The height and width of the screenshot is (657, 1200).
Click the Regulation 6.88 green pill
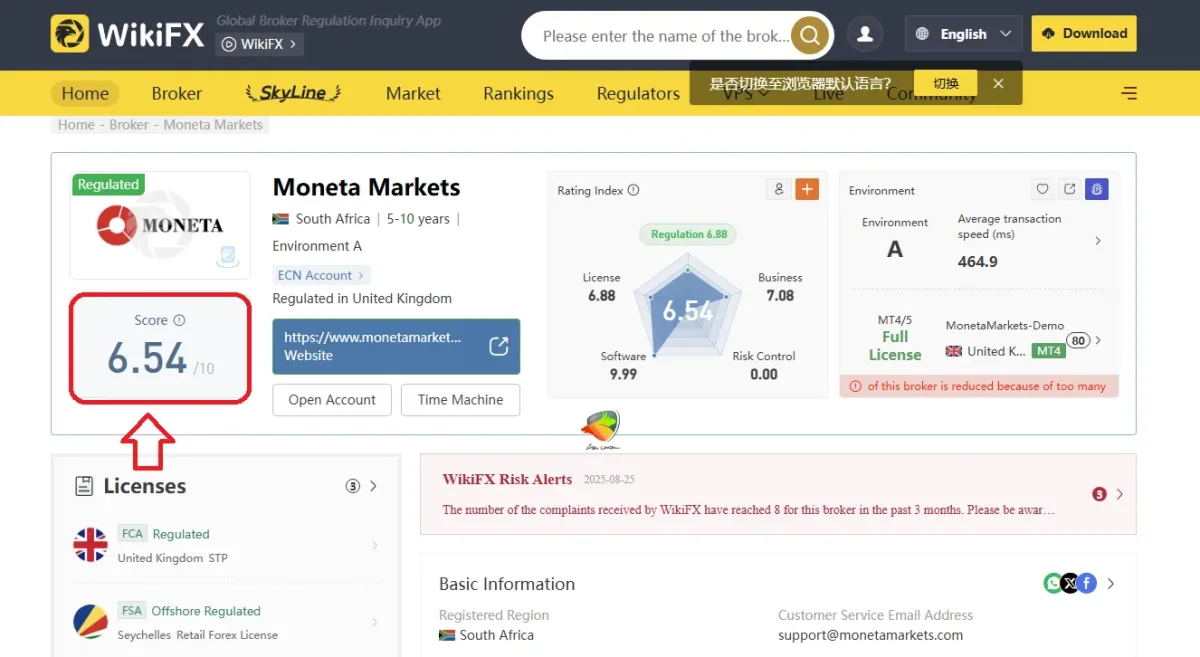pyautogui.click(x=688, y=234)
